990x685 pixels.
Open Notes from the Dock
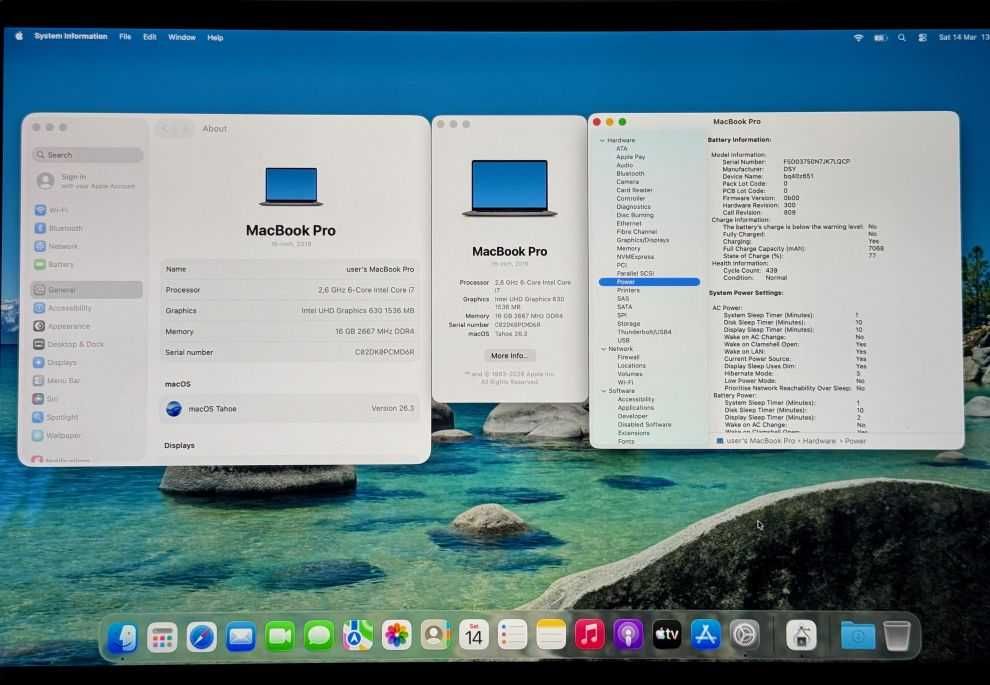(551, 635)
